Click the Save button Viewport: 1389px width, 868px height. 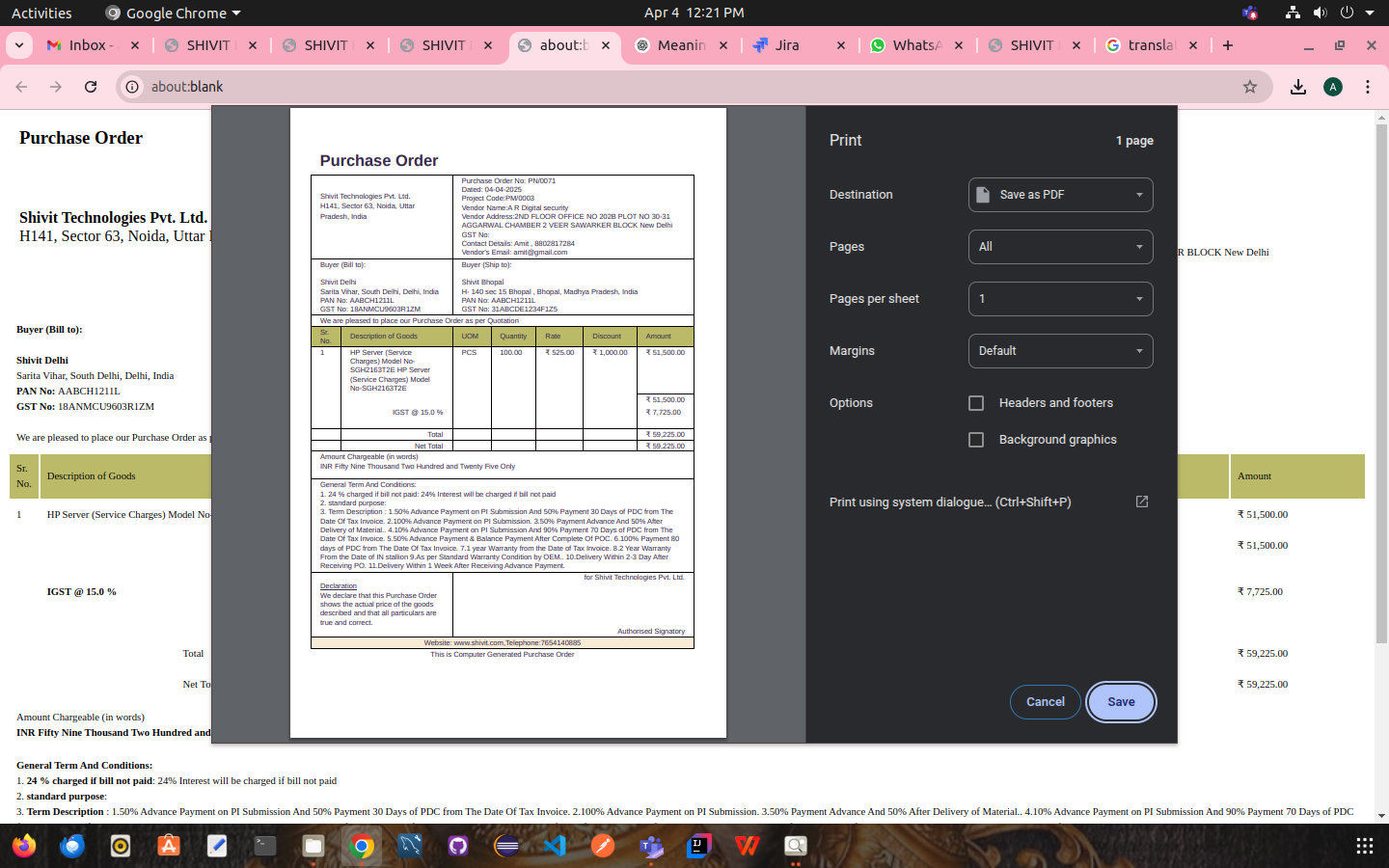(x=1121, y=702)
